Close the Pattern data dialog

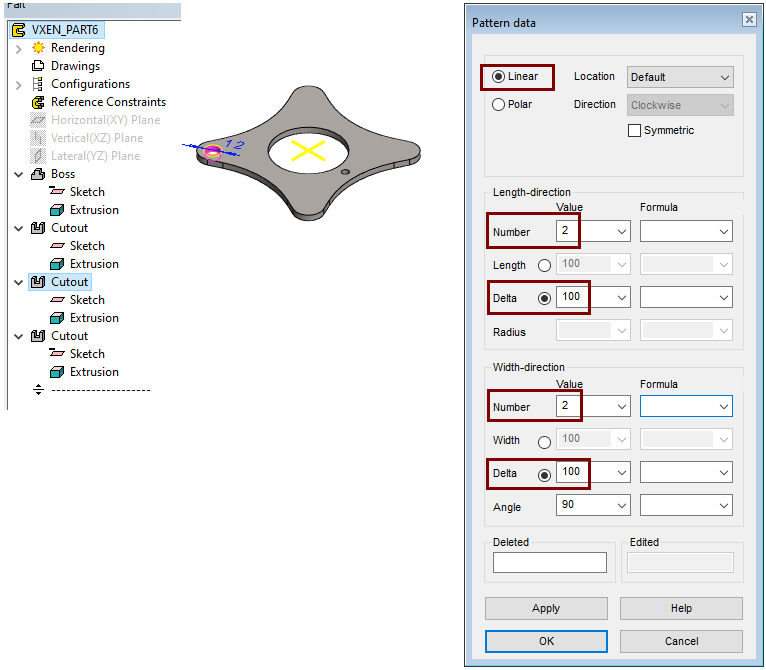pyautogui.click(x=748, y=19)
